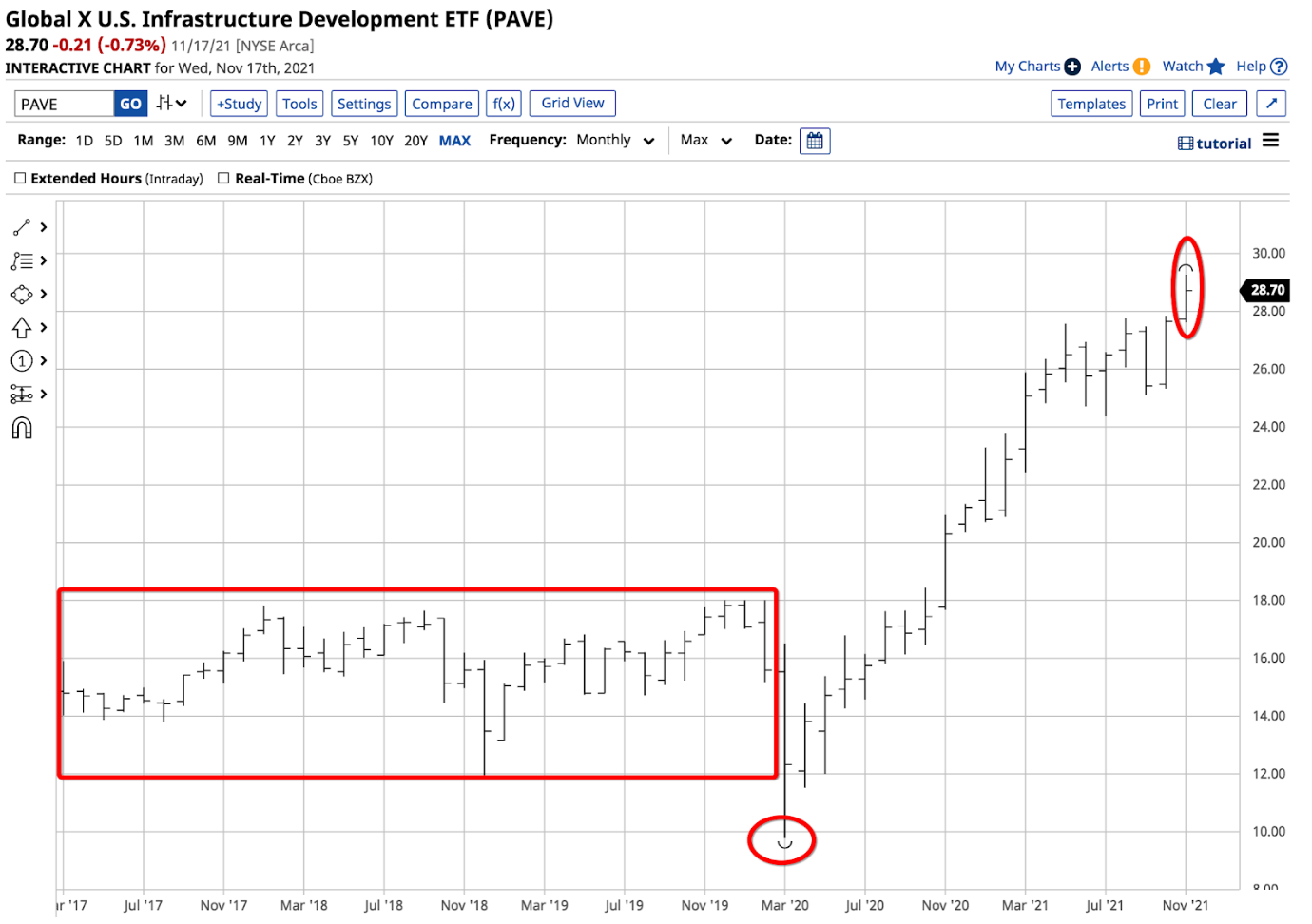Select the 5Y range
The height and width of the screenshot is (924, 1312).
351,141
